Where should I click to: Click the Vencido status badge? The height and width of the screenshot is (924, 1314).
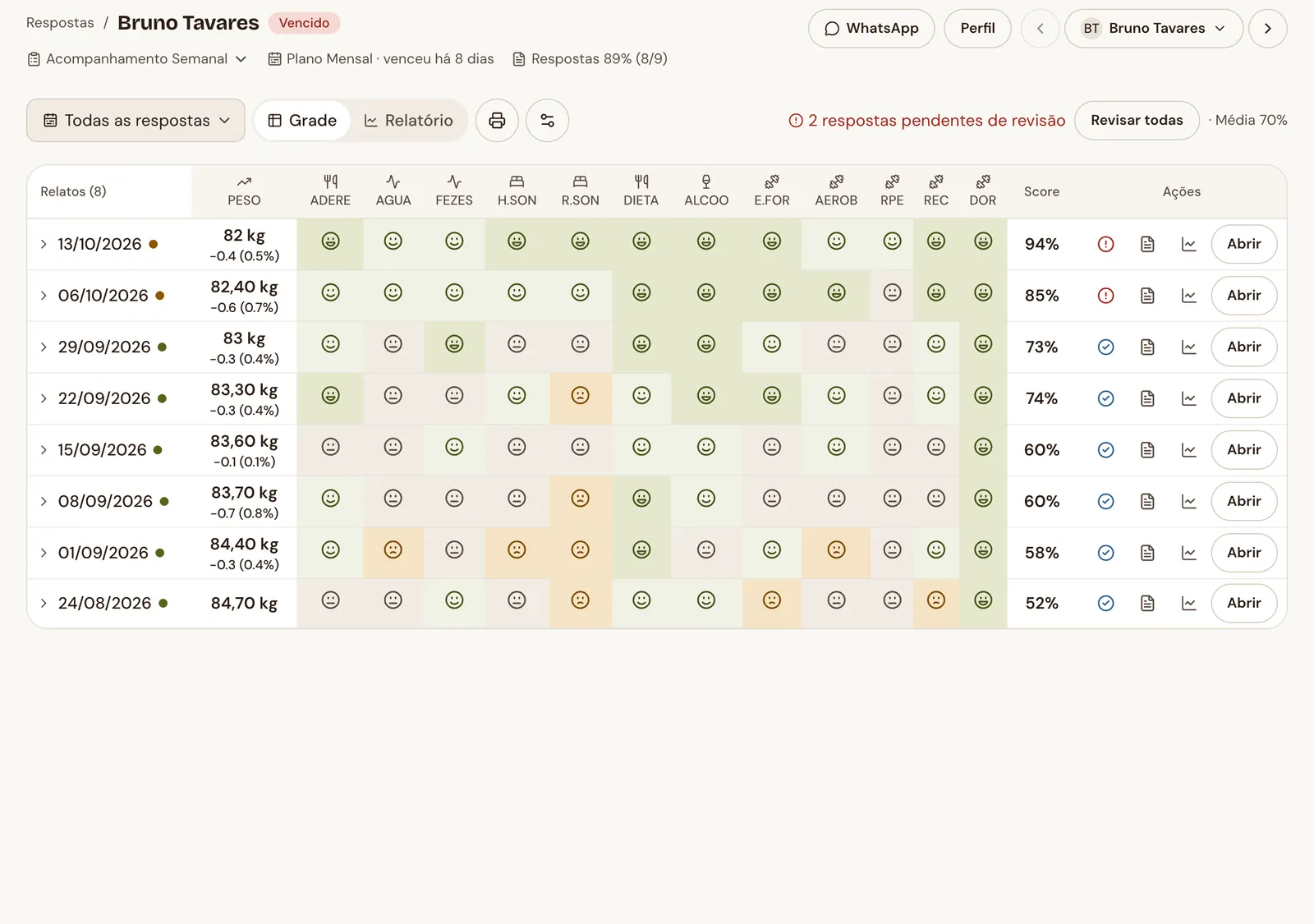pyautogui.click(x=304, y=23)
